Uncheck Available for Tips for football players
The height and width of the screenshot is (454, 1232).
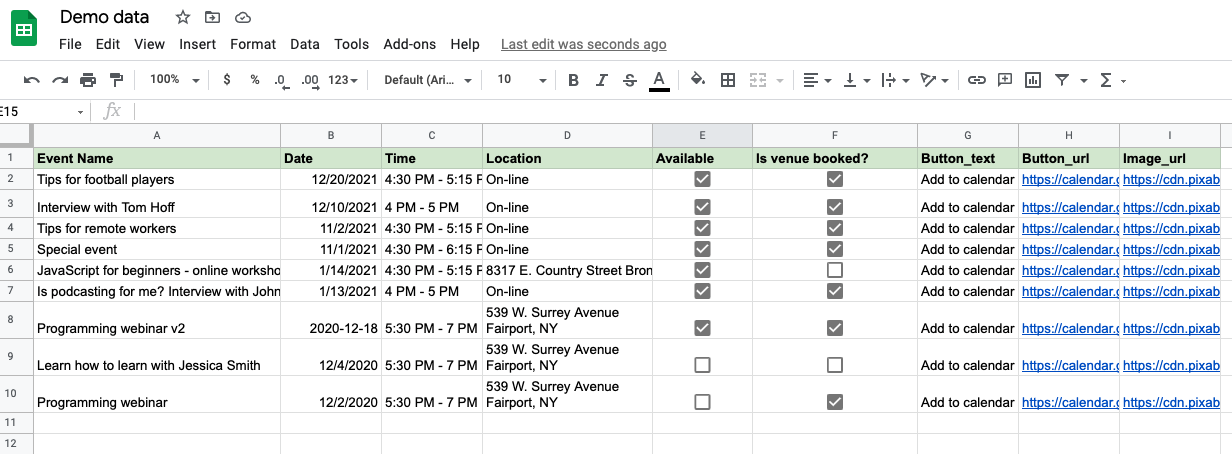702,179
